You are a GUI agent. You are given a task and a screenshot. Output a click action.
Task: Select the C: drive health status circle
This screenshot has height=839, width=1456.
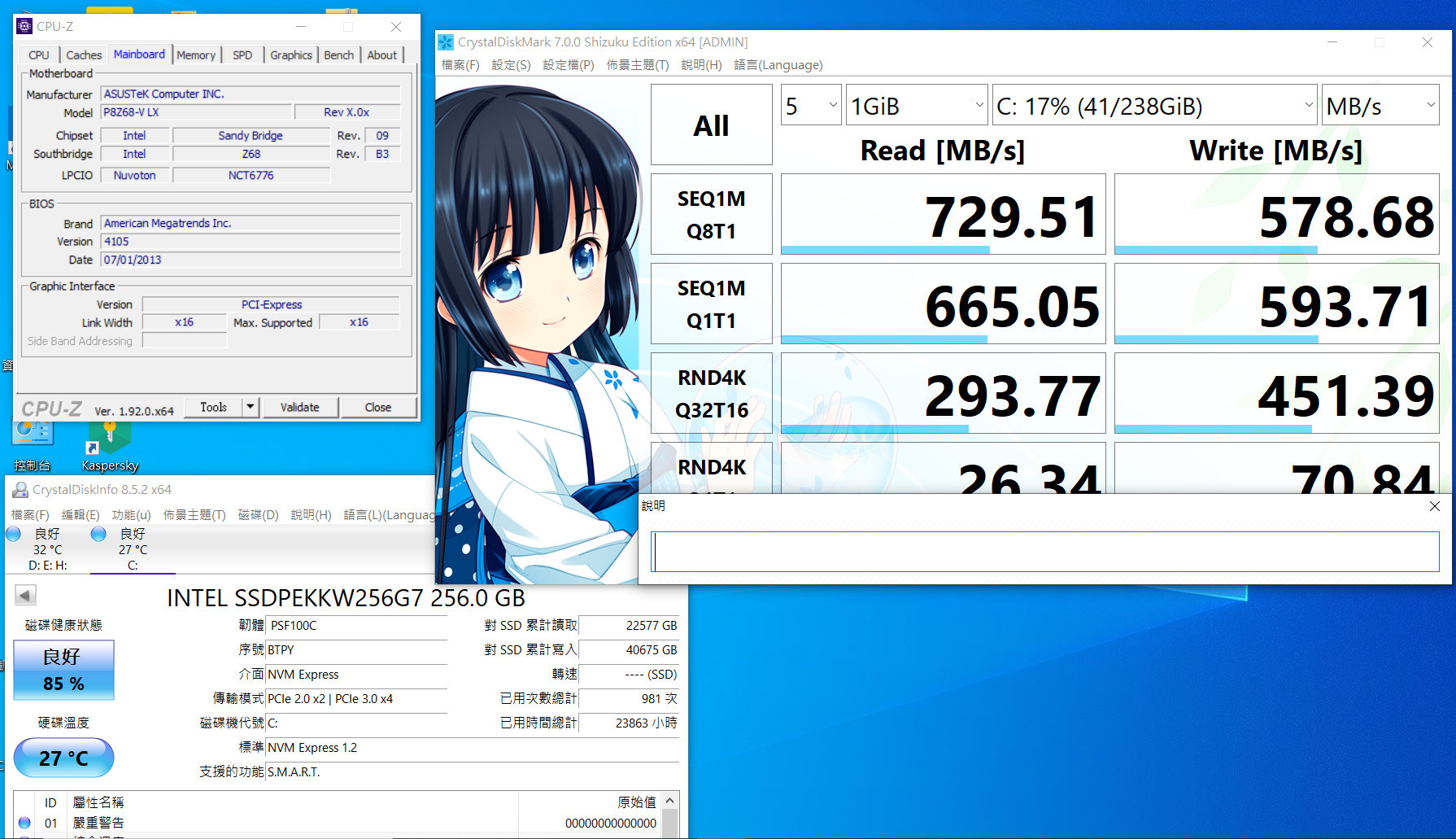(98, 534)
